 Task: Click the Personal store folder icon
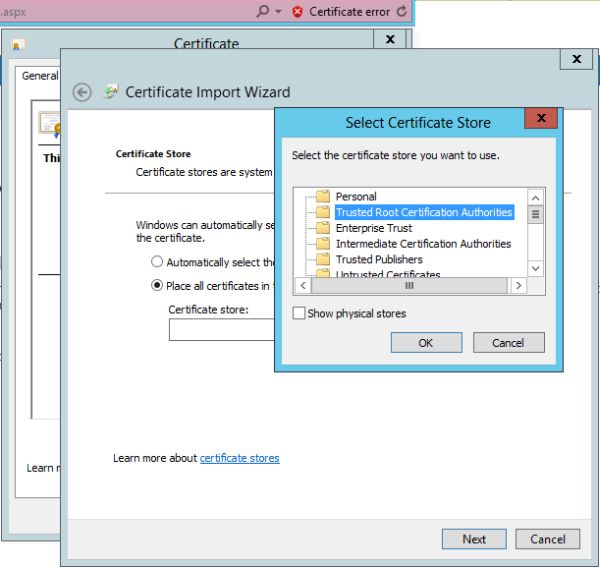(322, 197)
